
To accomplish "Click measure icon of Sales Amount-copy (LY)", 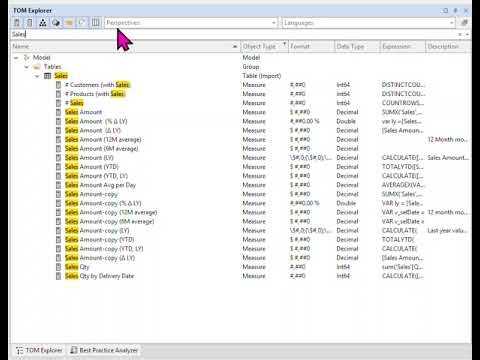I will click(x=58, y=230).
